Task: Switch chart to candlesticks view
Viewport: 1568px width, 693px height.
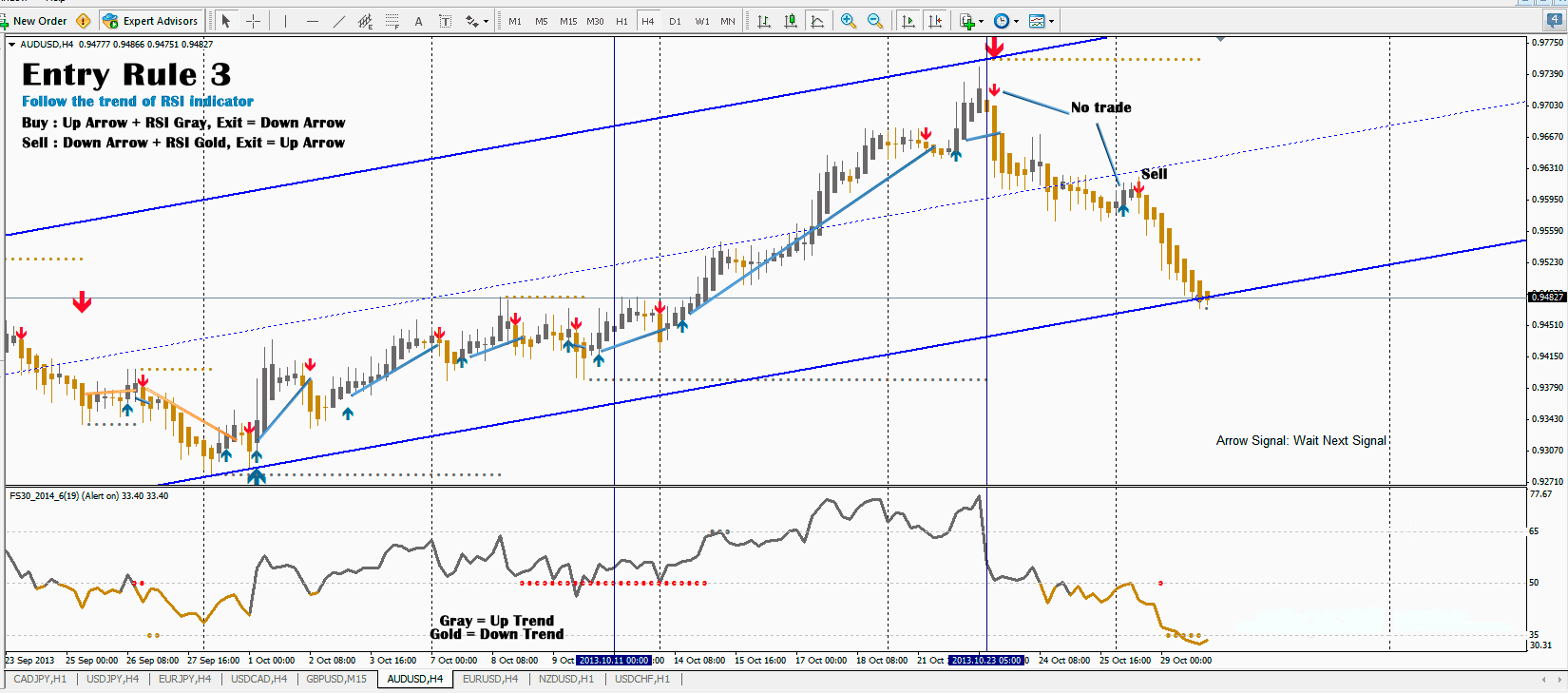Action: pos(791,21)
